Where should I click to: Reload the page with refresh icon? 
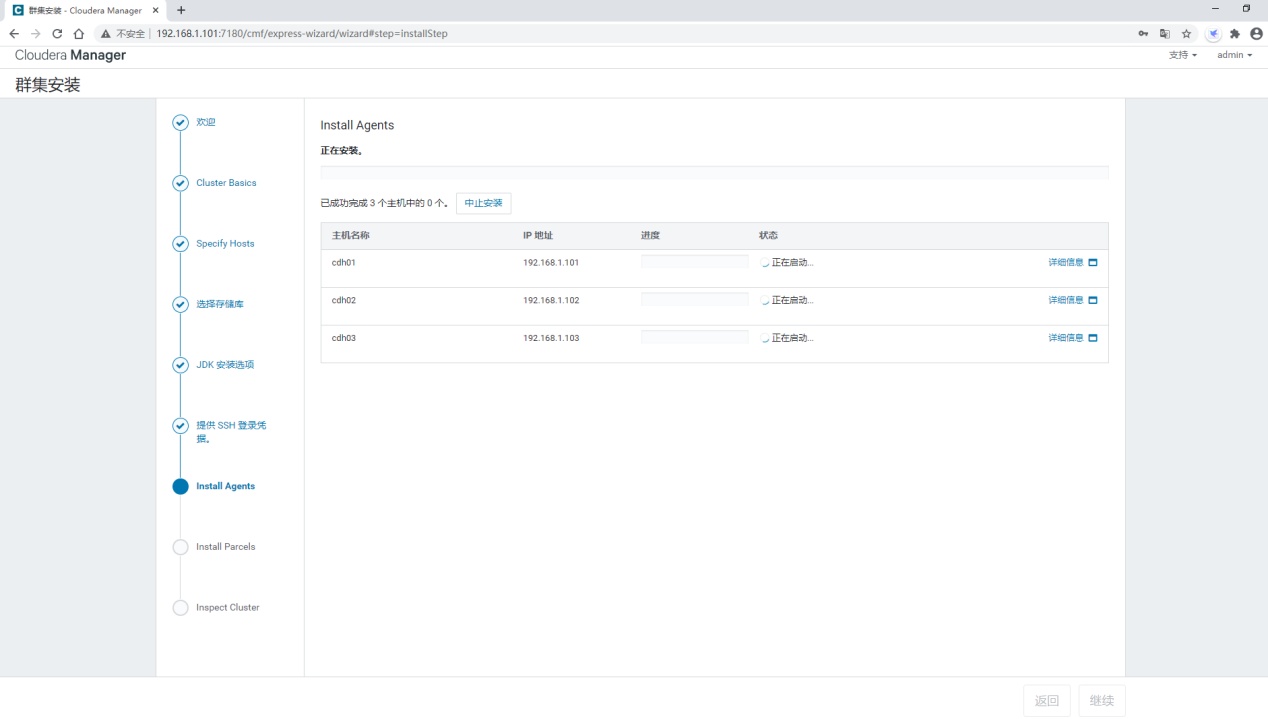57,33
